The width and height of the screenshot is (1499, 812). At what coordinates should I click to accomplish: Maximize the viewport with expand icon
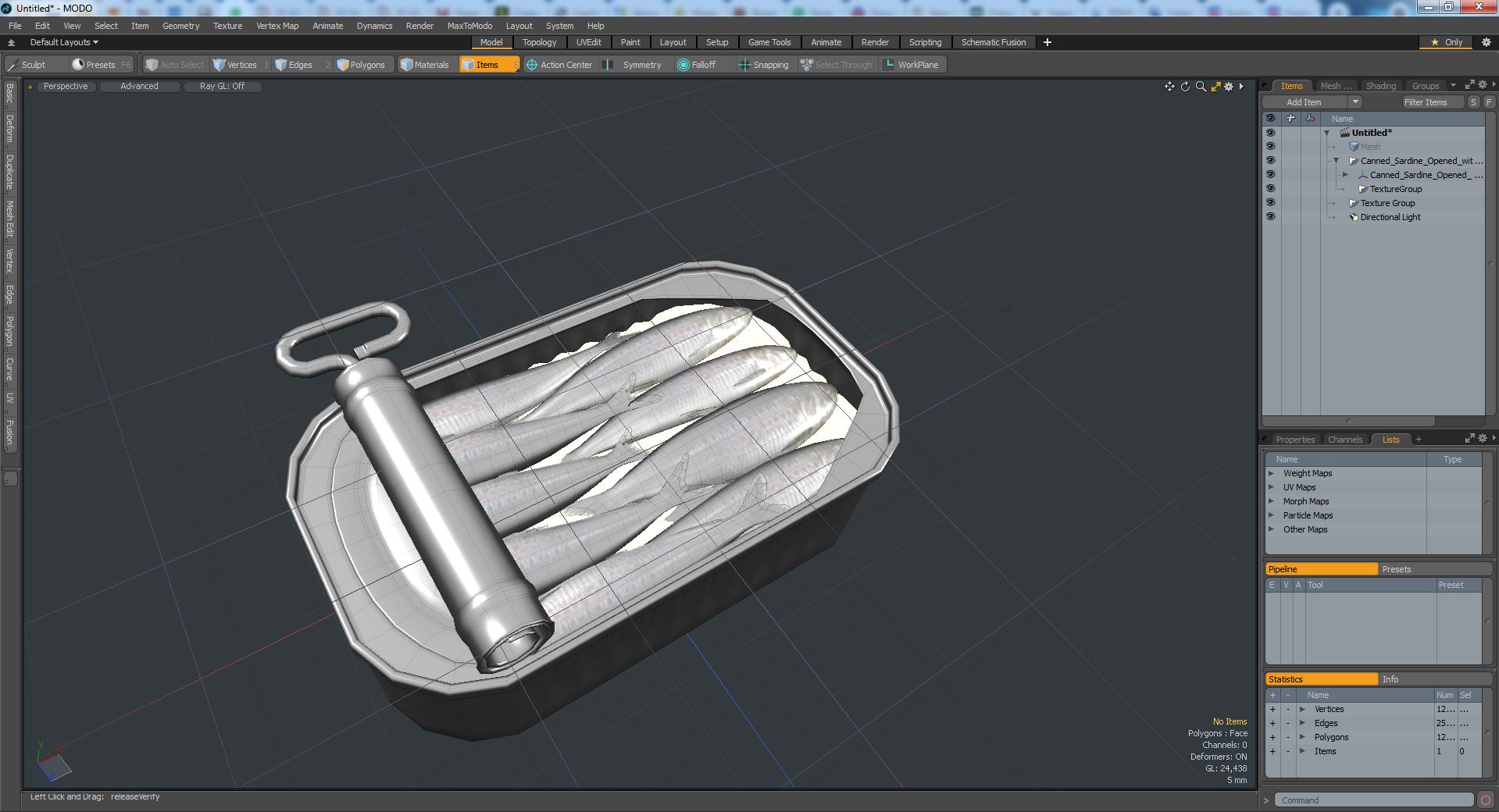pos(1215,87)
